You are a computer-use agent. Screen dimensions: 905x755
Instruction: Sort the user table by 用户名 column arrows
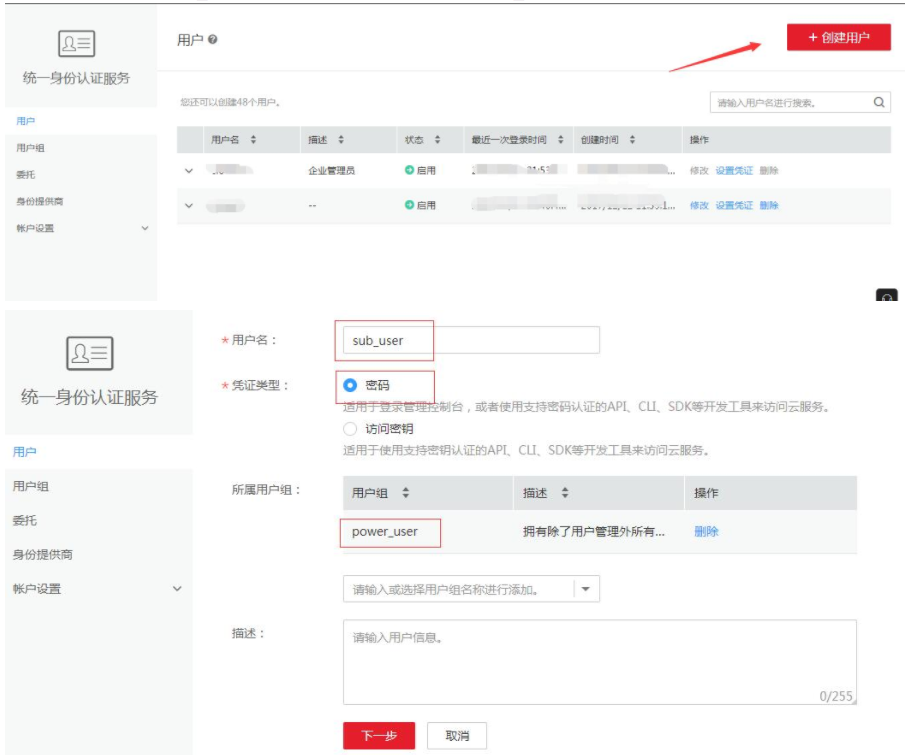click(253, 140)
